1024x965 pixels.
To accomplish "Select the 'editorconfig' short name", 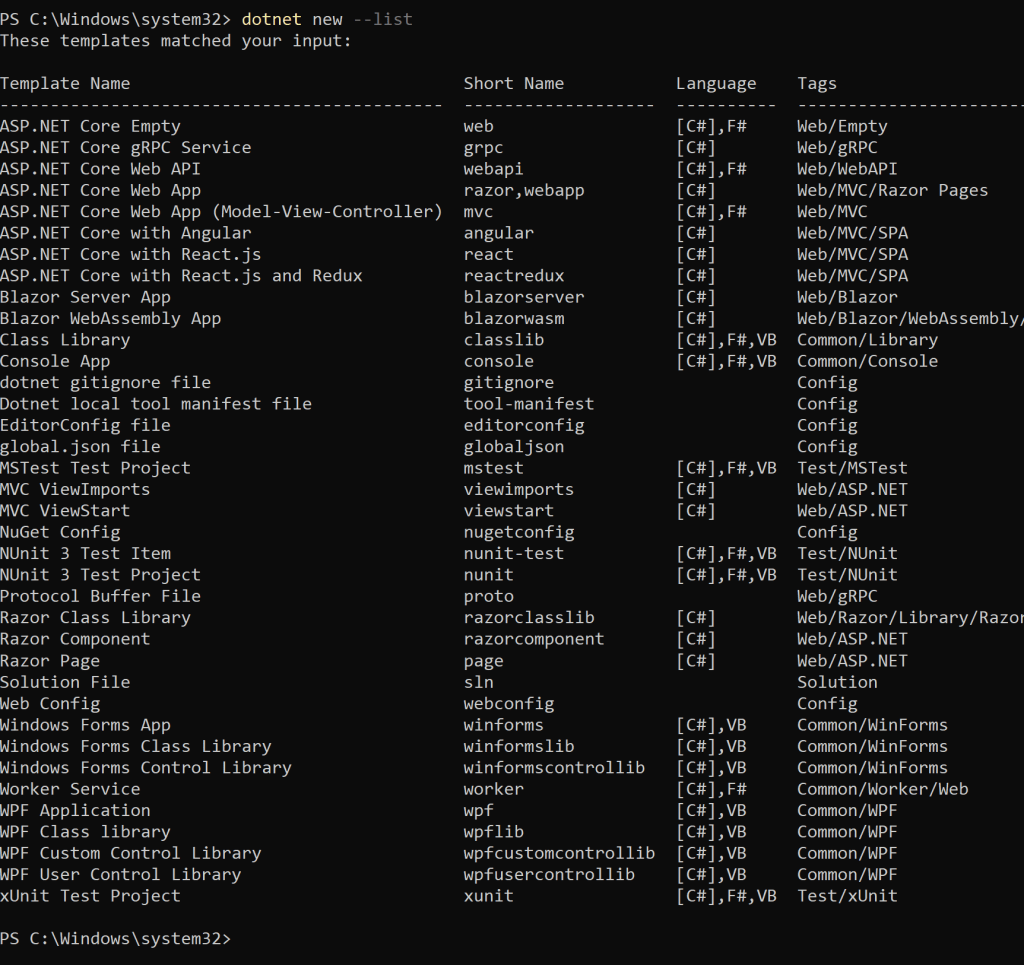I will tap(524, 426).
